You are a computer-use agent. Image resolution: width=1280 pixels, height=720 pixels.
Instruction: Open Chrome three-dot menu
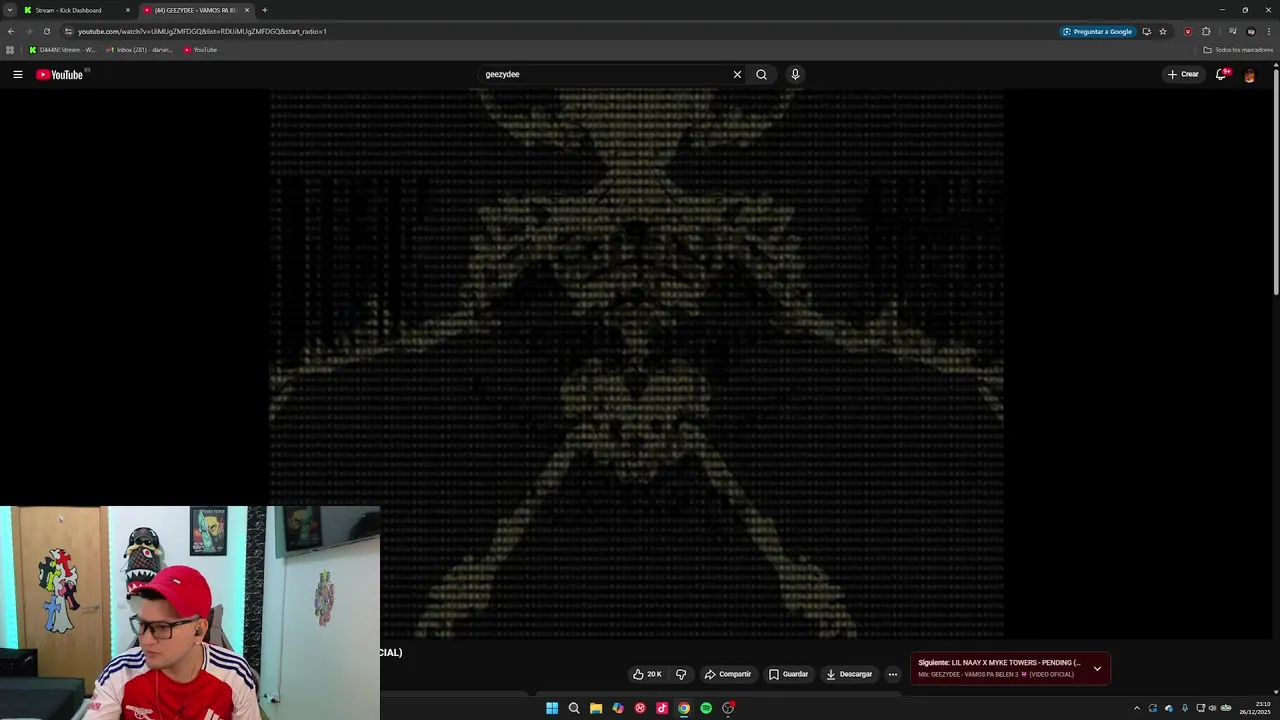[1268, 31]
